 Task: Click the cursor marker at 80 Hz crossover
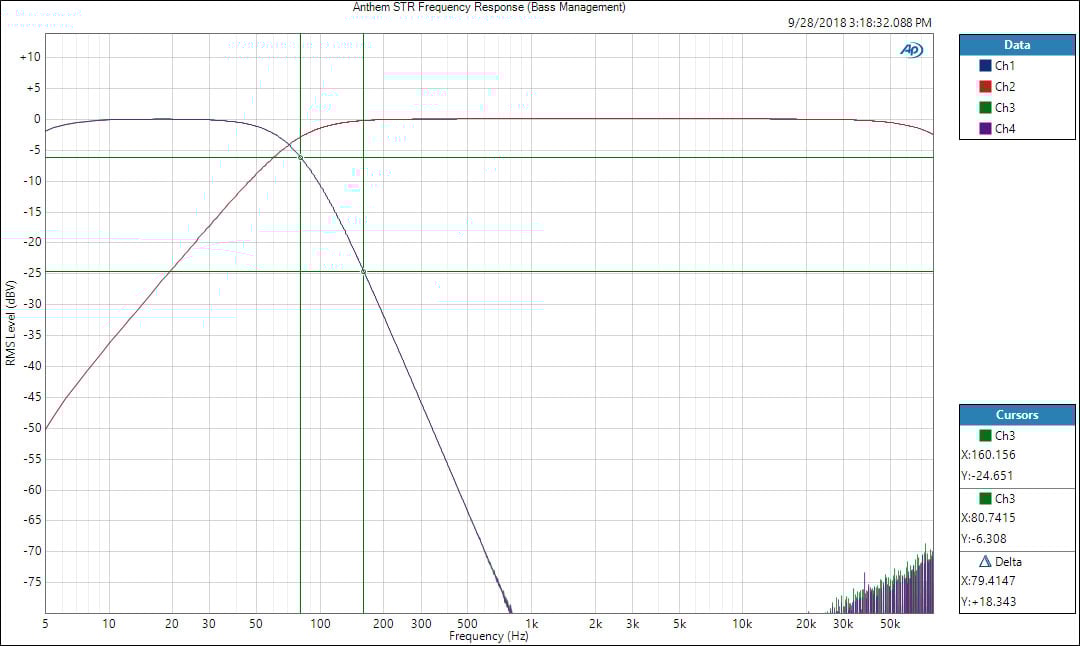pyautogui.click(x=300, y=157)
